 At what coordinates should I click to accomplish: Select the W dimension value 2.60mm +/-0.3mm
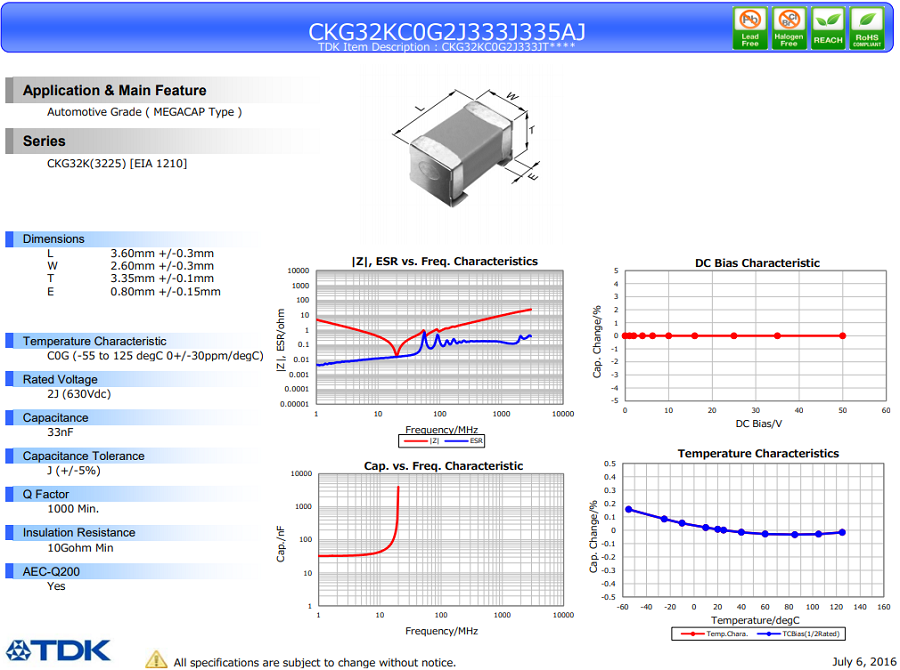click(162, 266)
